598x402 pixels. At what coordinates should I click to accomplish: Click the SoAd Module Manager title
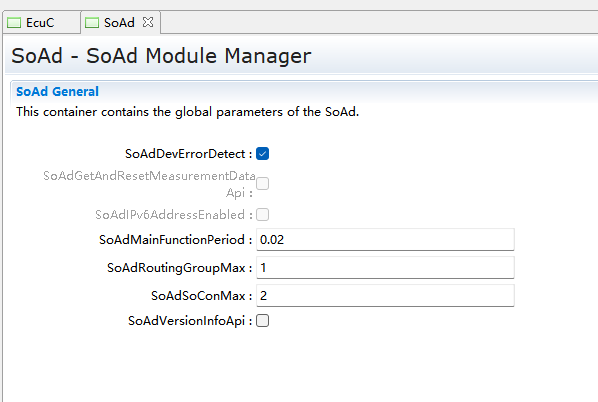(161, 56)
